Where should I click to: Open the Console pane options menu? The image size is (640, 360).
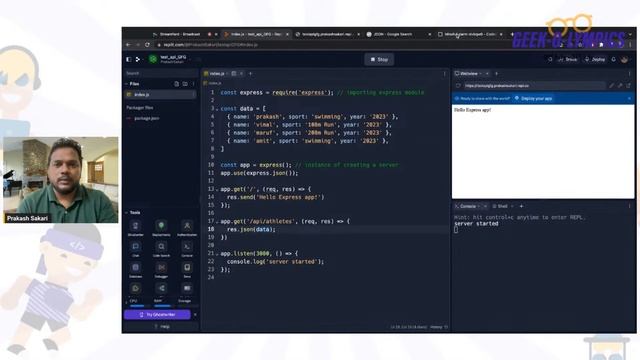point(629,206)
